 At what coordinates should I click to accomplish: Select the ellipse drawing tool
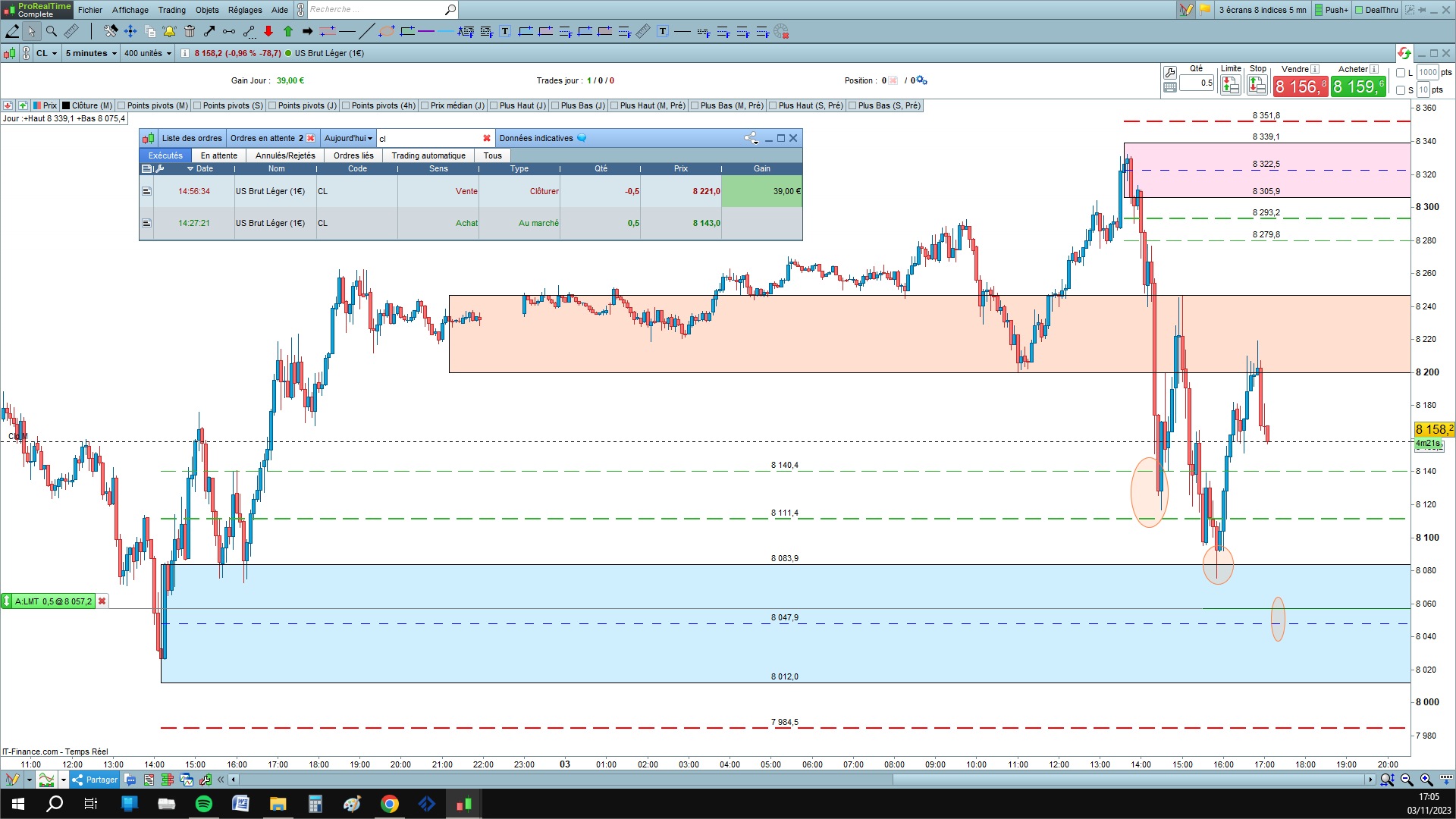click(x=387, y=31)
